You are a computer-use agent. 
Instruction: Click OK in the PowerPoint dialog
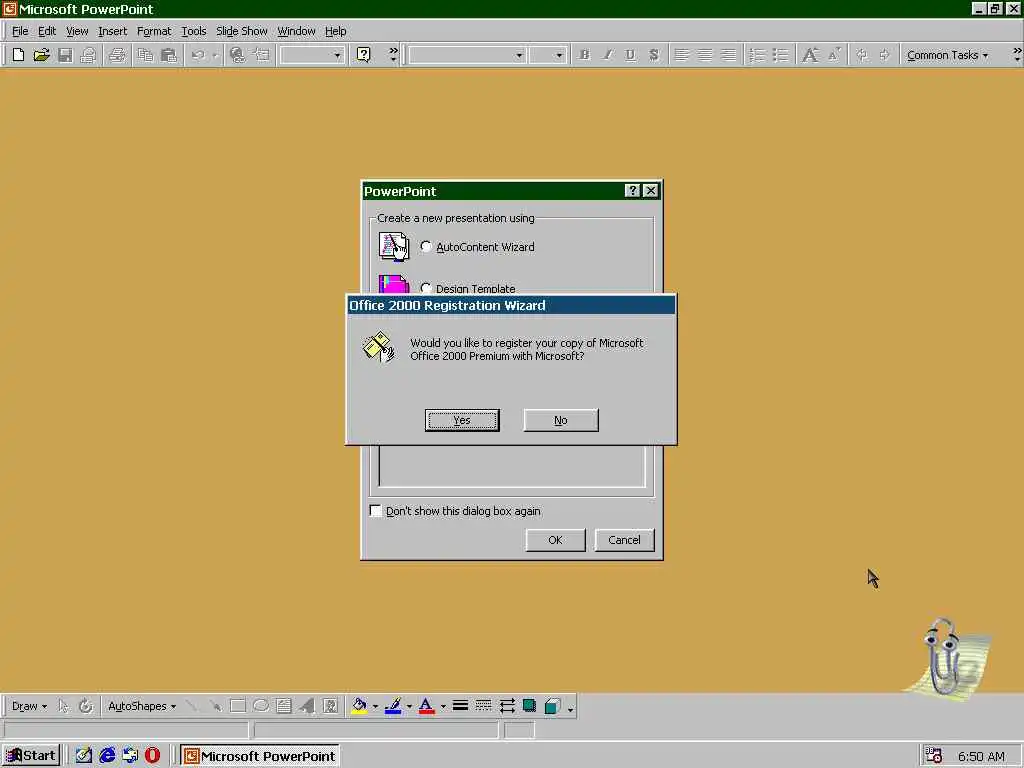pyautogui.click(x=555, y=539)
